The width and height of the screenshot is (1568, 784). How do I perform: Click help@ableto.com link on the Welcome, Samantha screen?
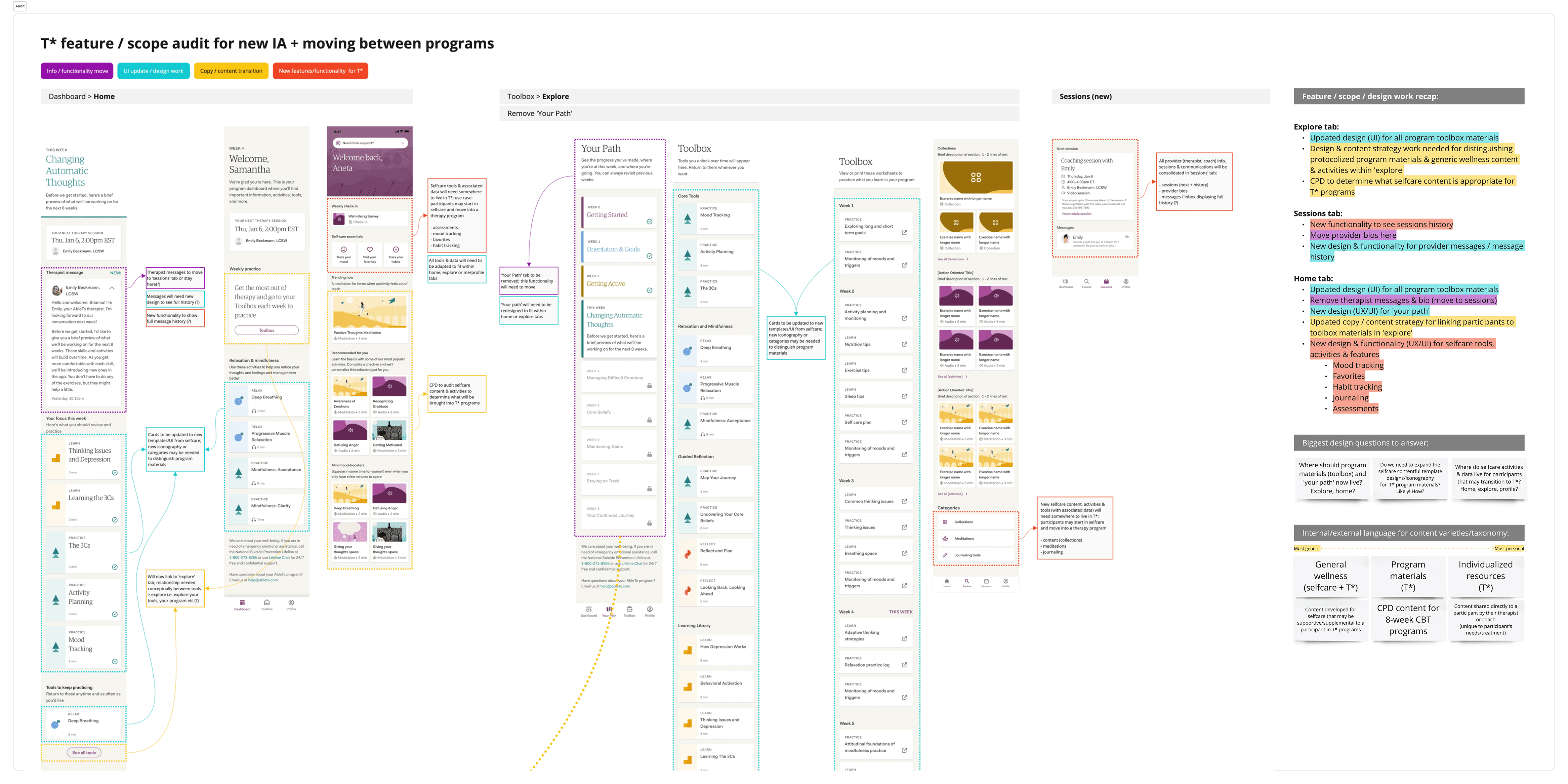click(x=262, y=580)
